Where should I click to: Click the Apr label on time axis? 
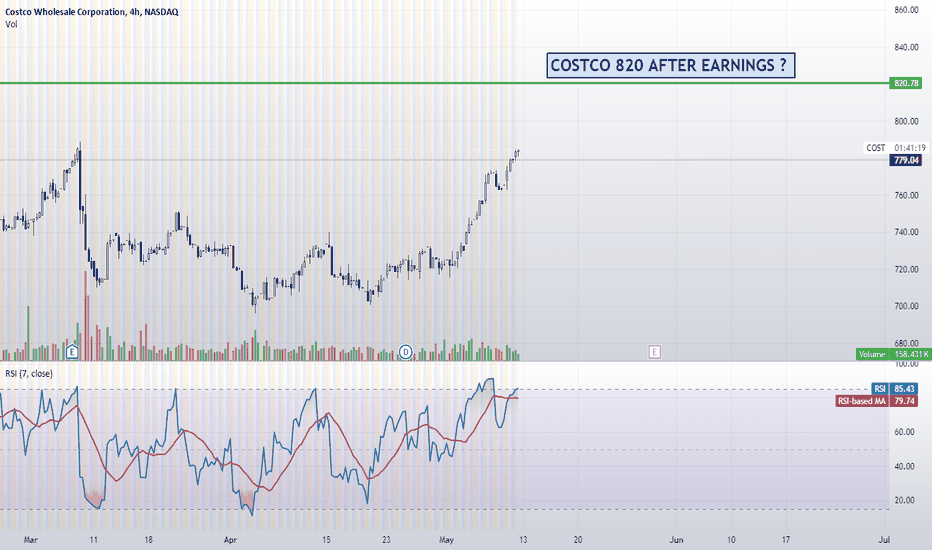pyautogui.click(x=230, y=540)
